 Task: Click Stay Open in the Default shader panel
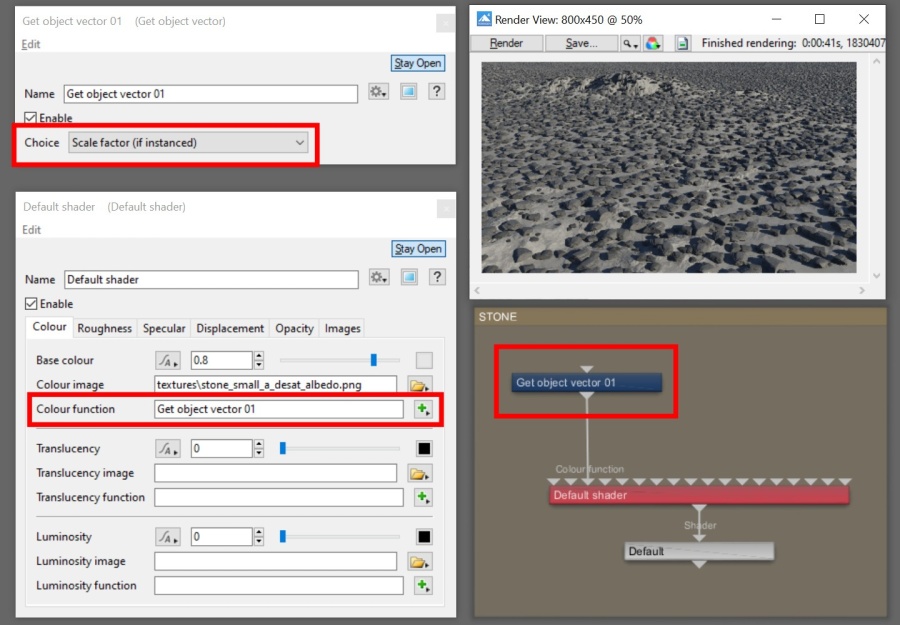418,249
